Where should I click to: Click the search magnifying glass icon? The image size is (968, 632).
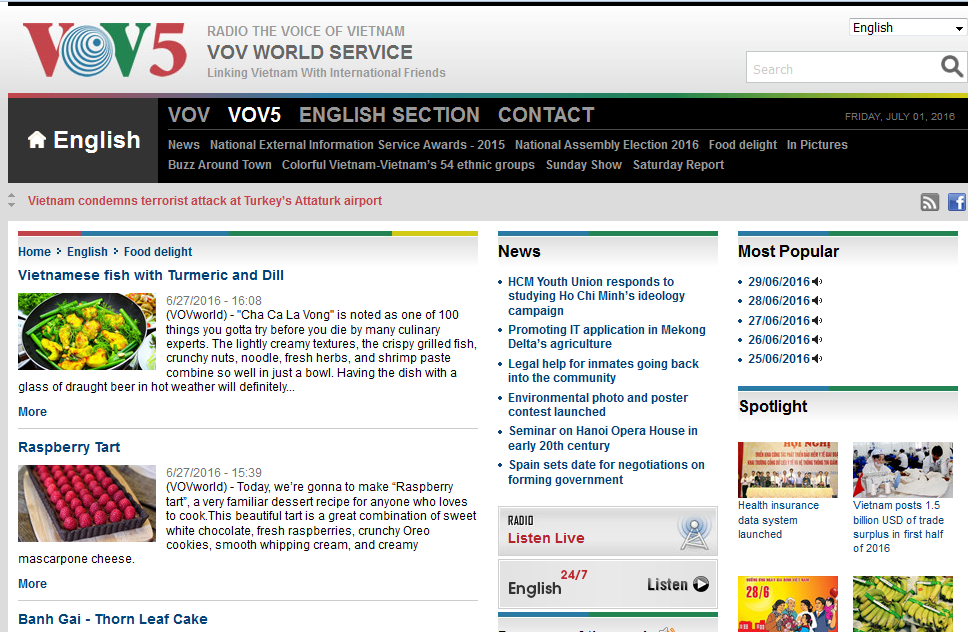(951, 67)
